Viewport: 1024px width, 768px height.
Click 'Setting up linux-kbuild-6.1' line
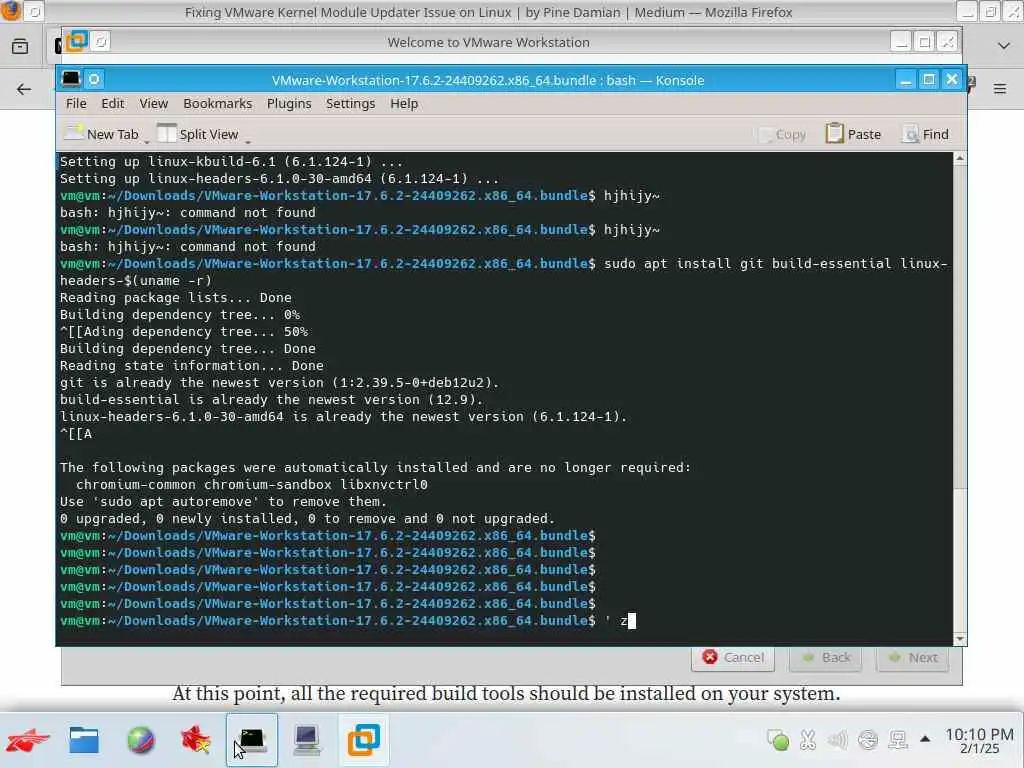click(231, 162)
